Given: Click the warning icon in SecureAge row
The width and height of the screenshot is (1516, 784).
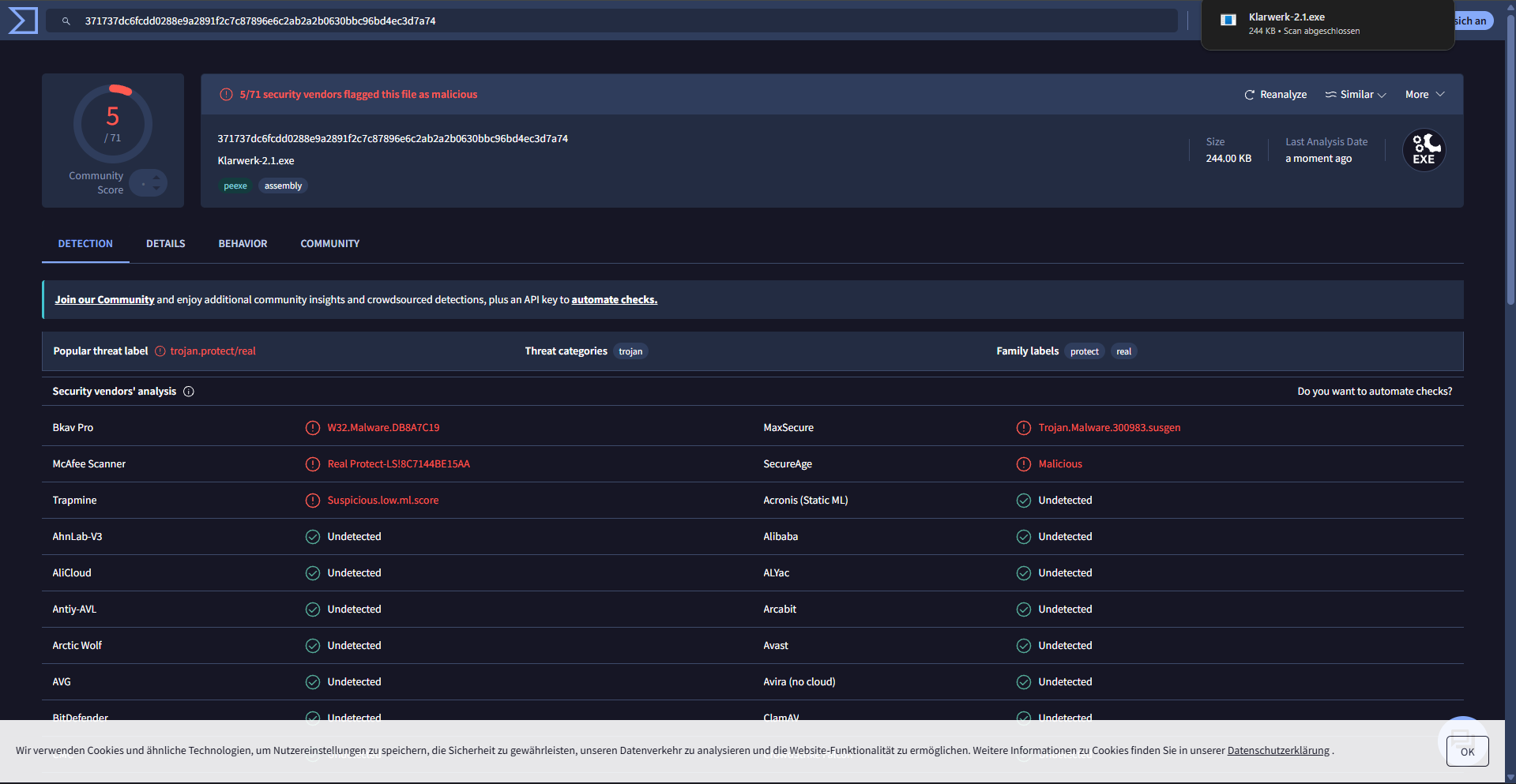Looking at the screenshot, I should coord(1024,464).
